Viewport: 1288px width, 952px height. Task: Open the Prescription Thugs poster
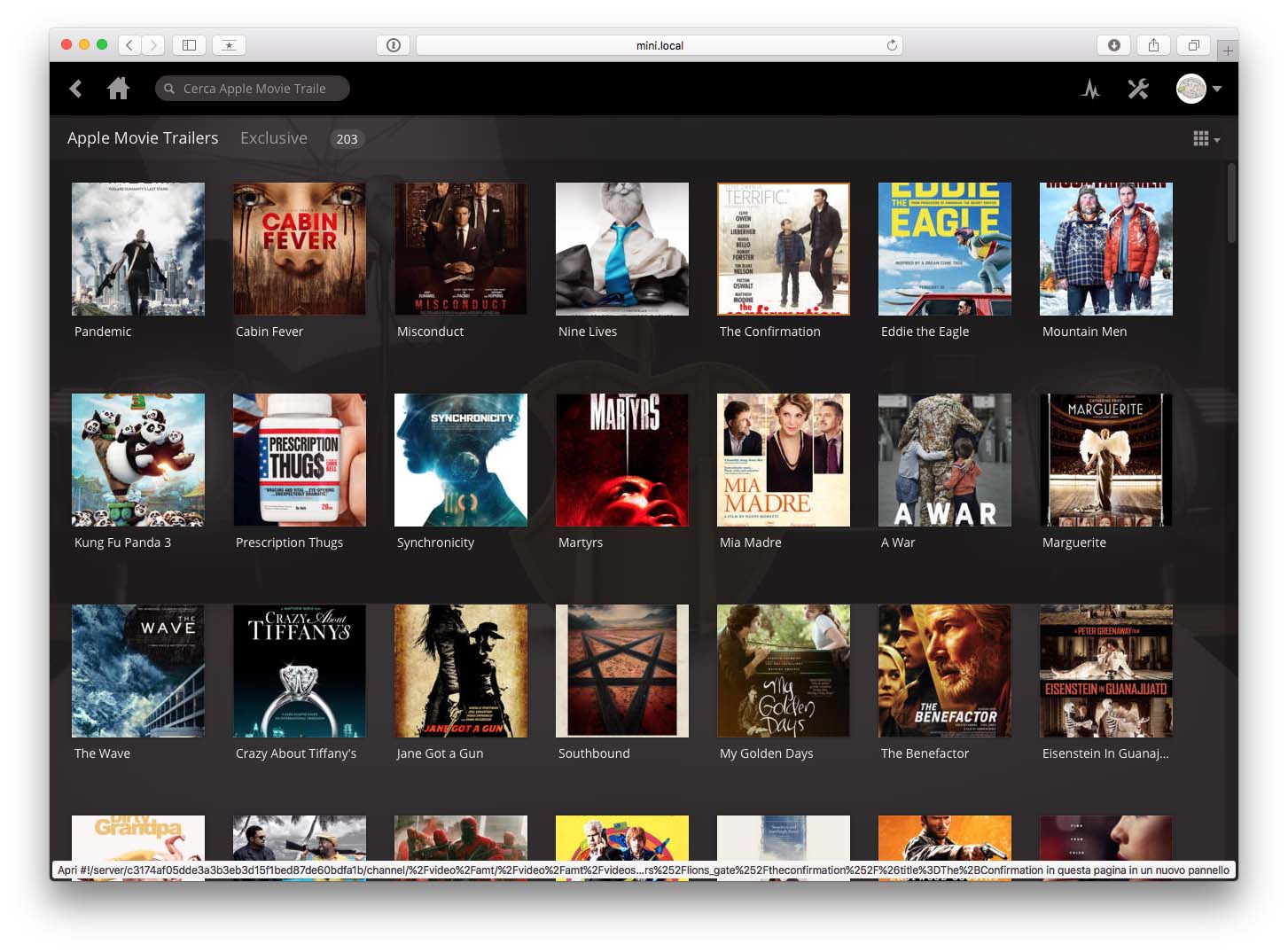point(300,460)
